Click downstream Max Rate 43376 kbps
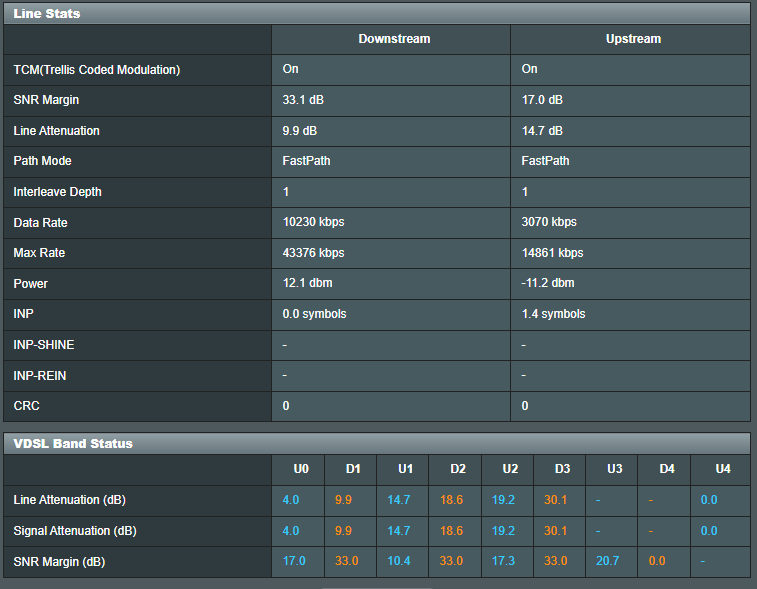 click(x=313, y=253)
